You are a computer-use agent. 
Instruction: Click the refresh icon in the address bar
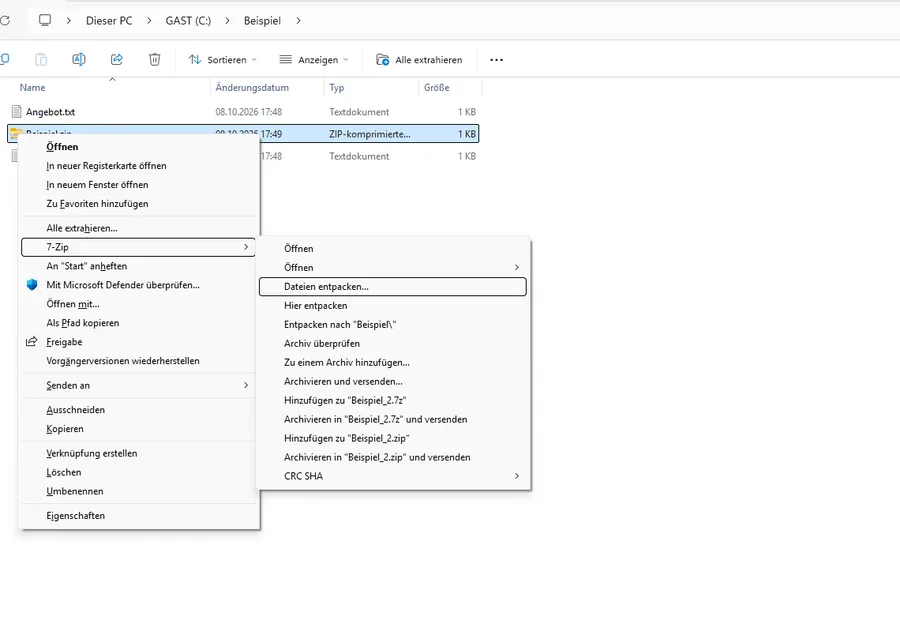point(5,21)
